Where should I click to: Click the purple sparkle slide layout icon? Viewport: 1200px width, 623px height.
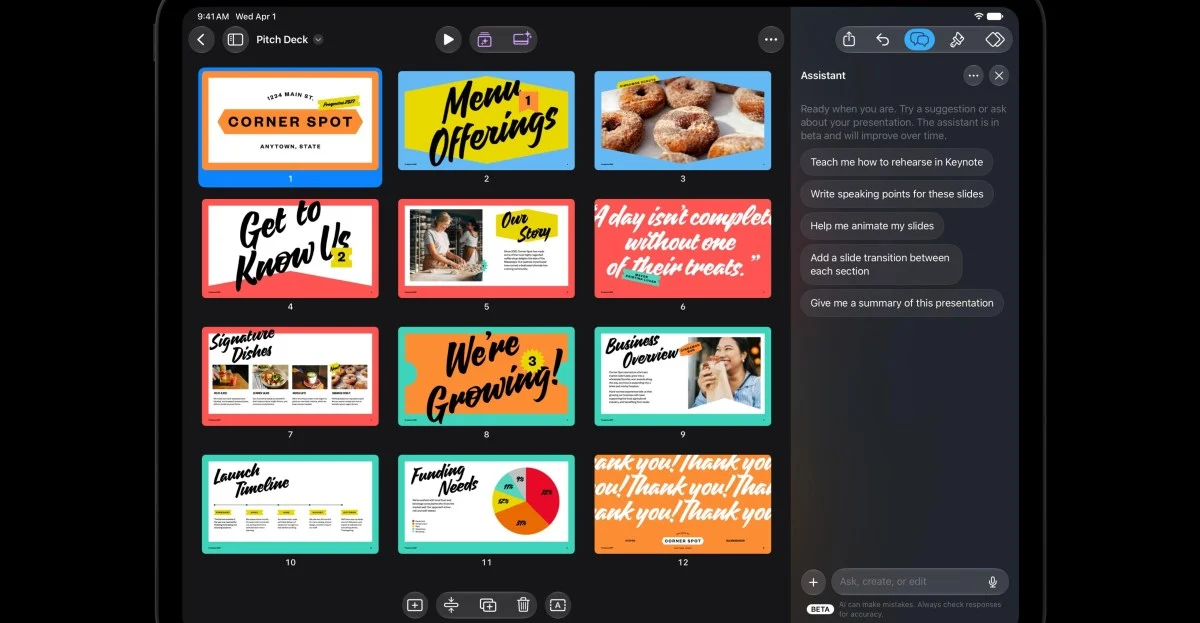[x=521, y=40]
